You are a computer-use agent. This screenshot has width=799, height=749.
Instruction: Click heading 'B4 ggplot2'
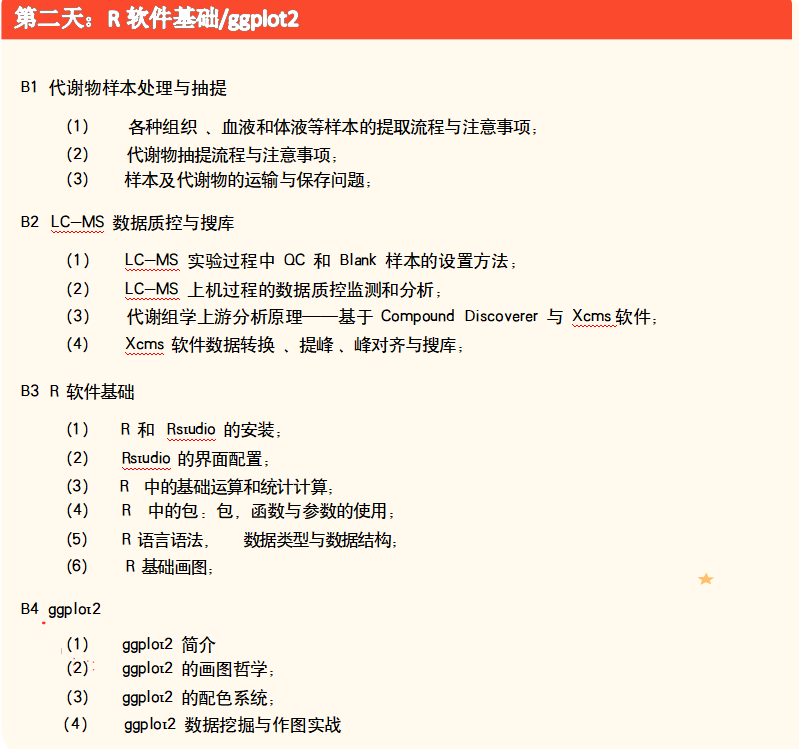[61, 609]
